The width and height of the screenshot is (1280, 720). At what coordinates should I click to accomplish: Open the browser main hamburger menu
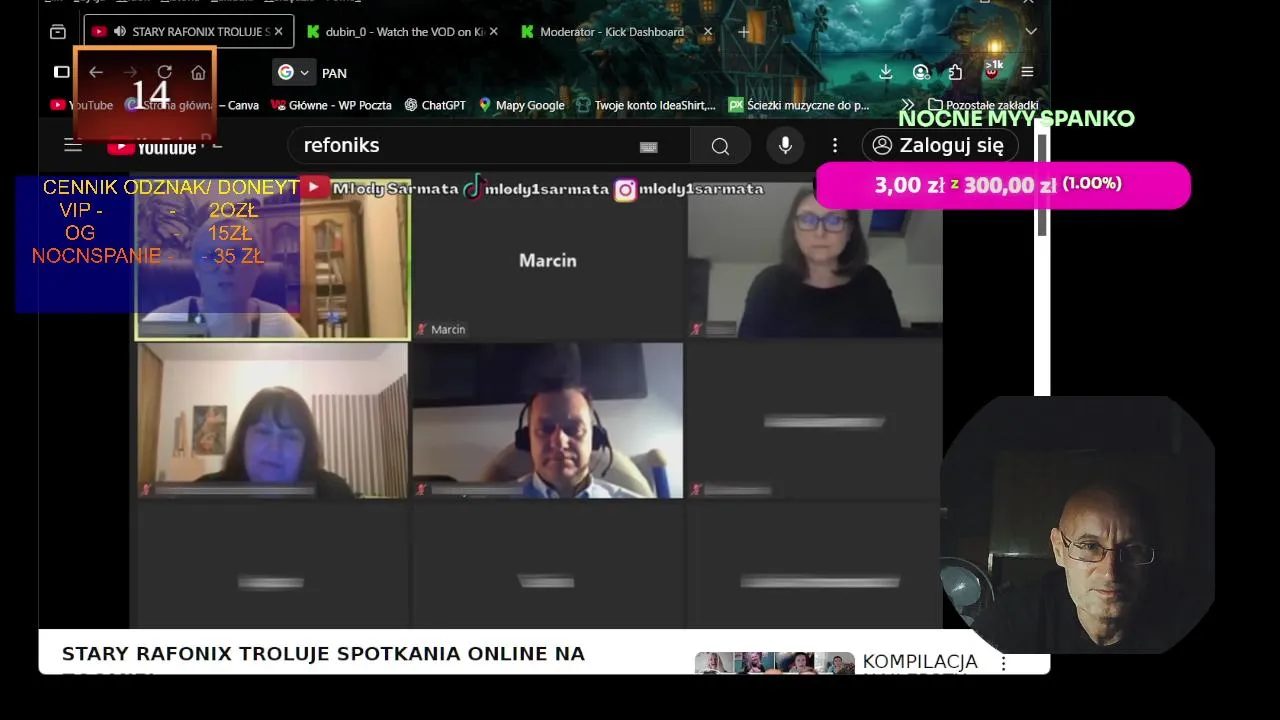click(1027, 72)
